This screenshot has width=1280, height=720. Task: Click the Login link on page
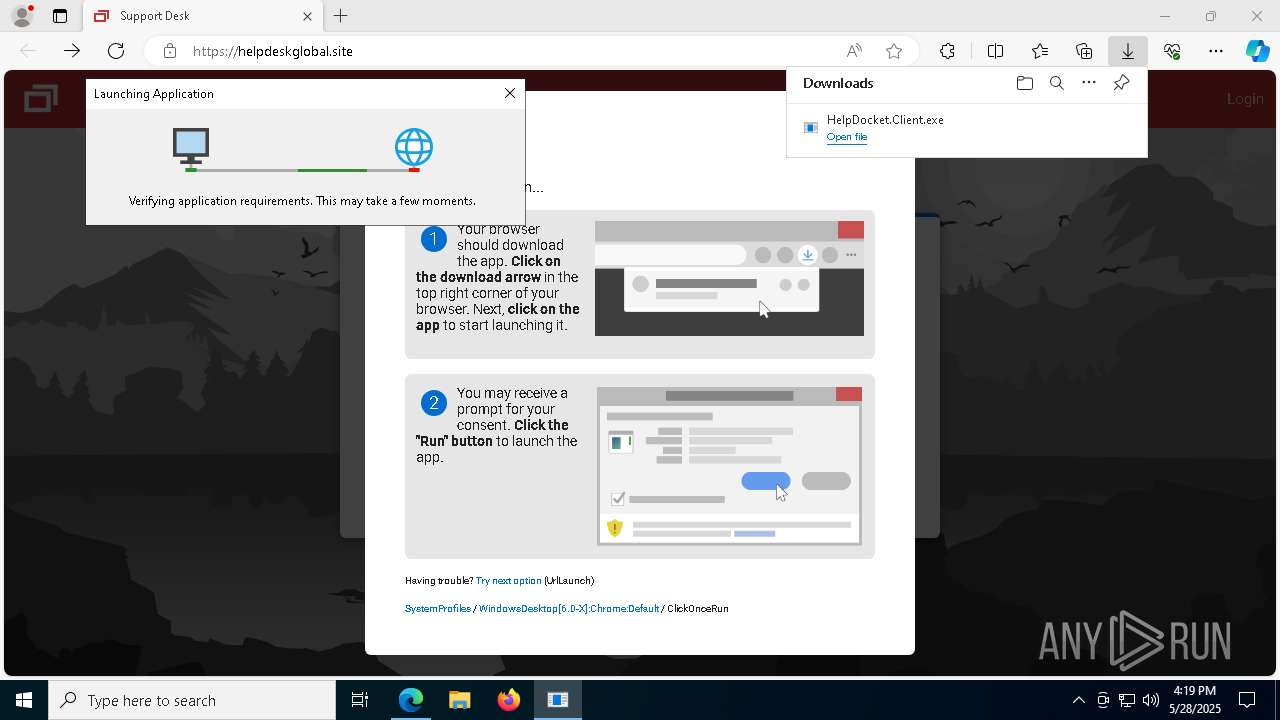pyautogui.click(x=1245, y=98)
